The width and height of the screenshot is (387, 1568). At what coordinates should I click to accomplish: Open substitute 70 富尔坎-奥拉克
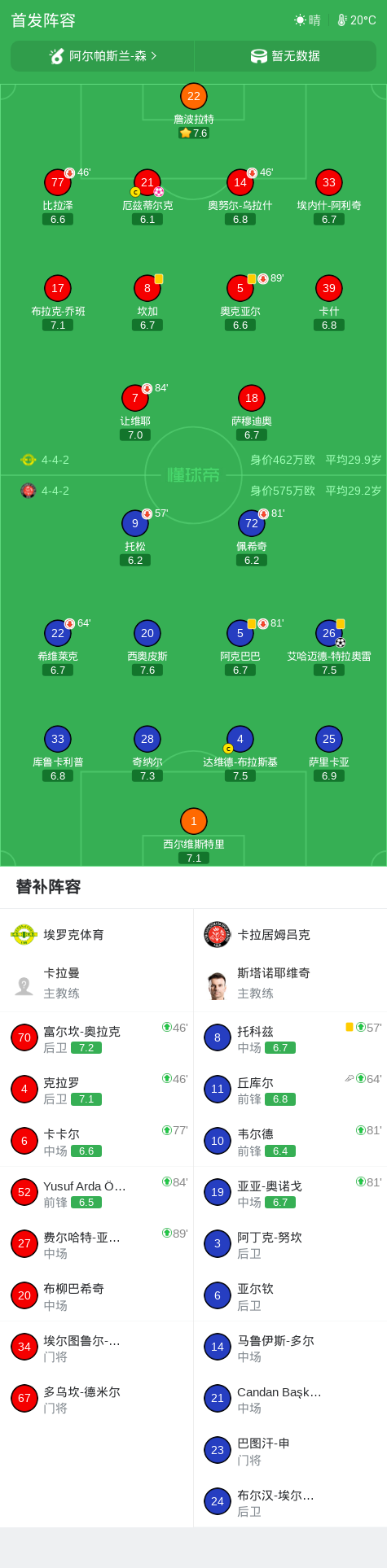pyautogui.click(x=97, y=1037)
